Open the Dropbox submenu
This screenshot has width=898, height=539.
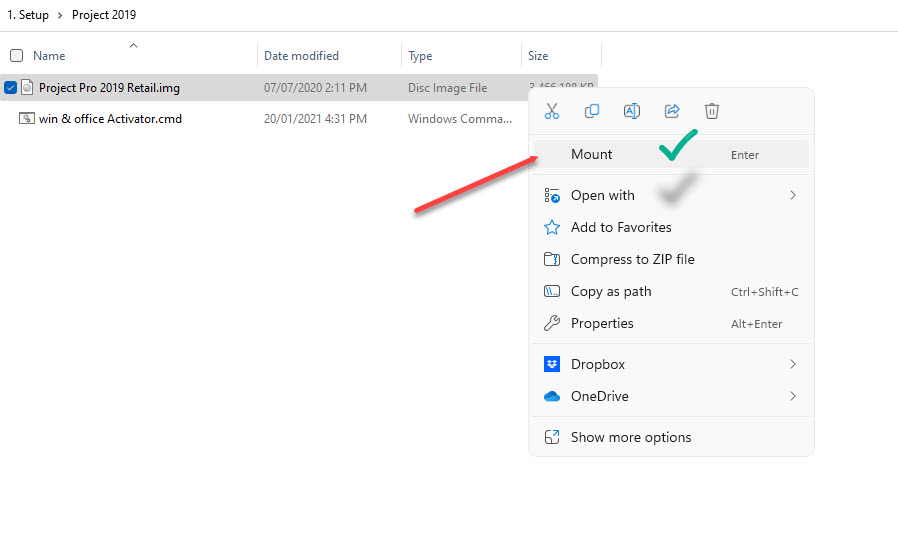pos(671,364)
